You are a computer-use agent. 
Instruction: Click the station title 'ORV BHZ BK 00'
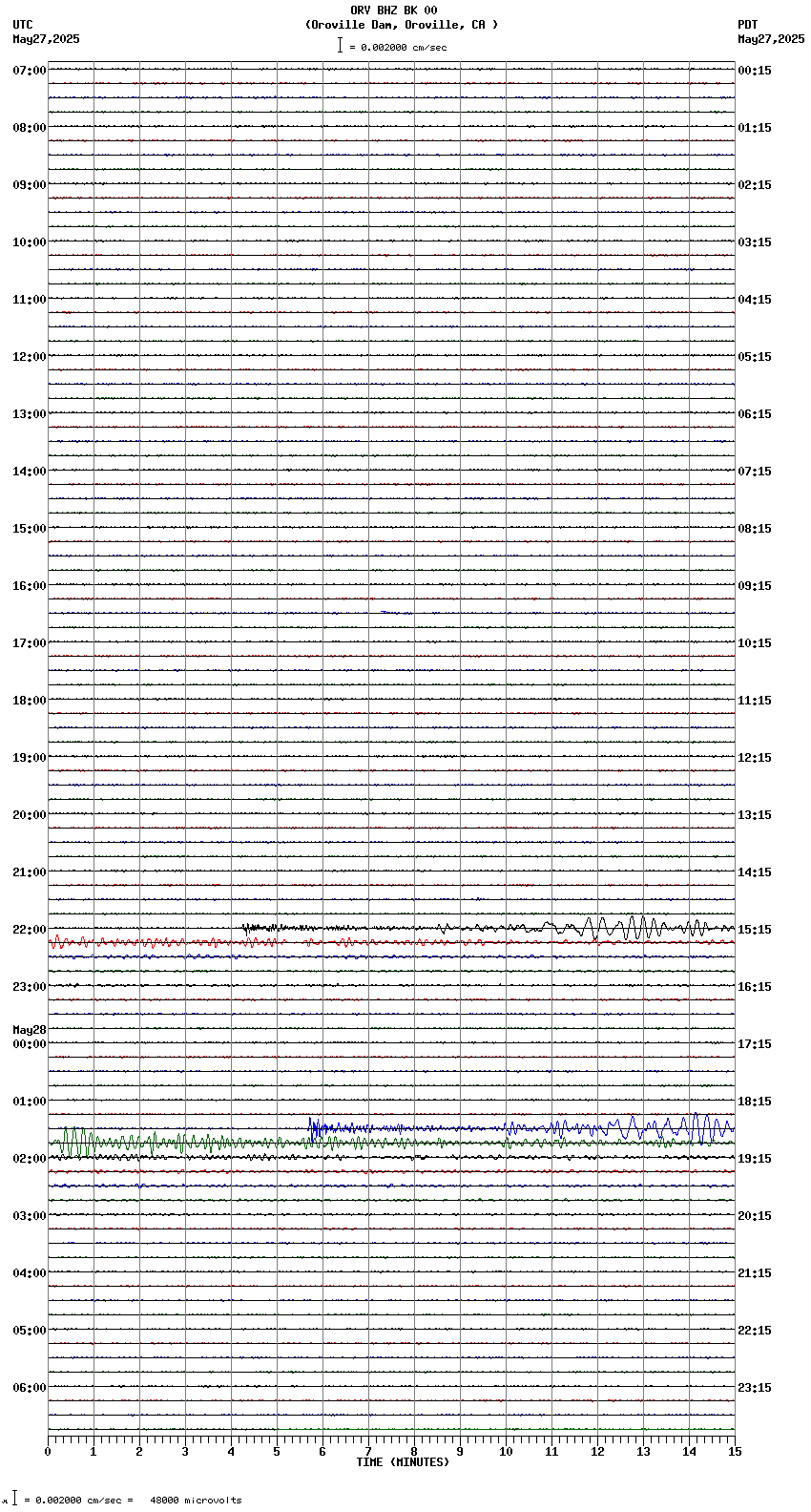(394, 10)
